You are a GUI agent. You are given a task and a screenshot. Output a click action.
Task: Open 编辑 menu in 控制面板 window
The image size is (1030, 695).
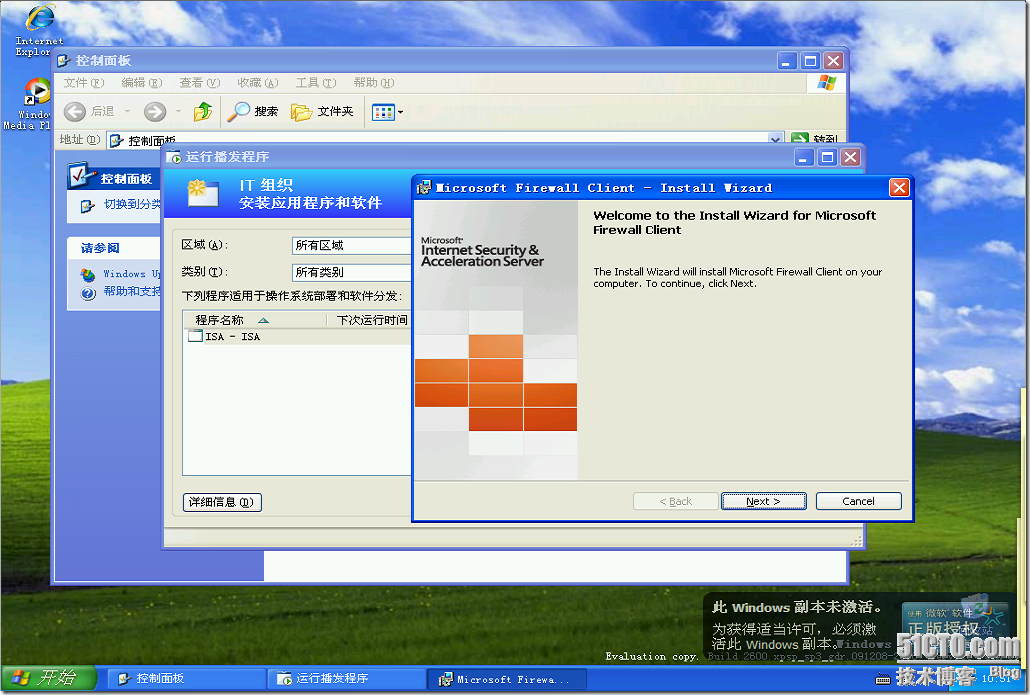(x=141, y=83)
